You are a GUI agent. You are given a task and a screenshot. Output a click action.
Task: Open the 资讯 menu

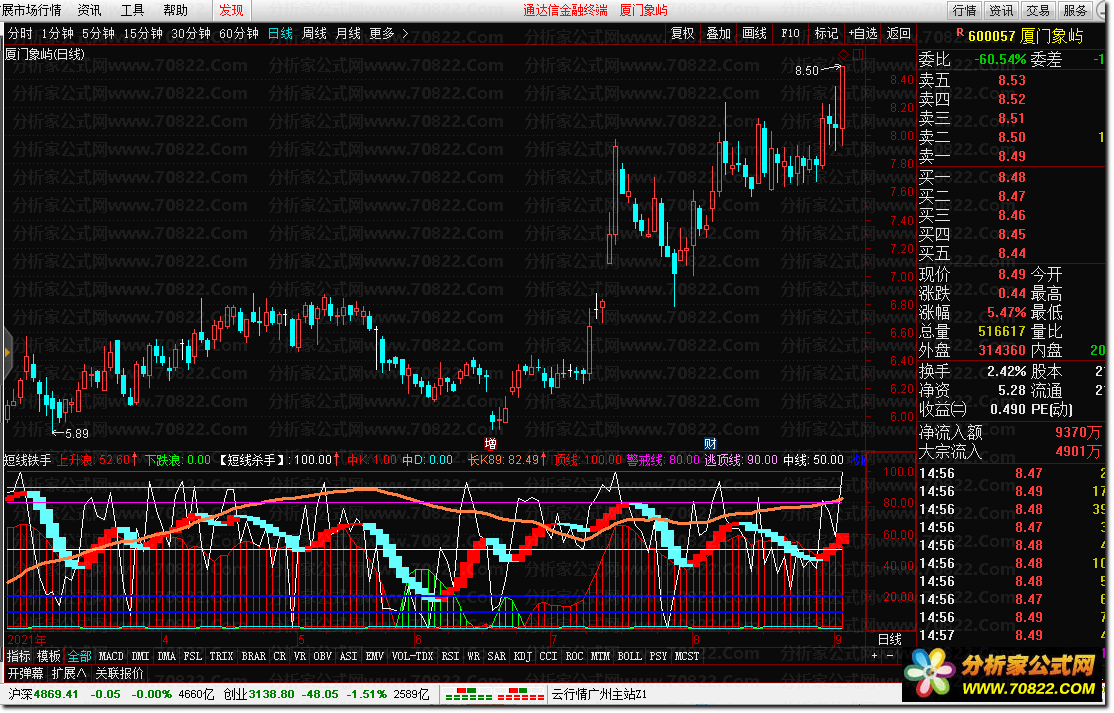click(x=90, y=10)
